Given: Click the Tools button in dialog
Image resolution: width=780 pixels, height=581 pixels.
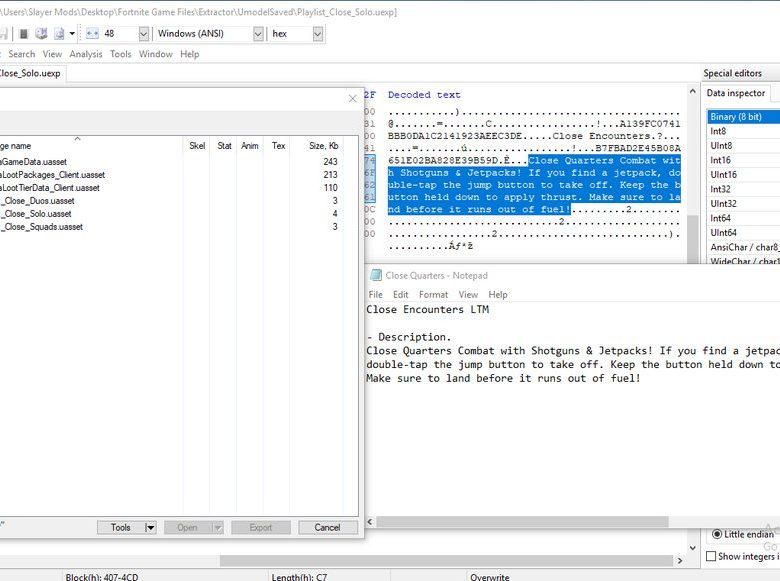Looking at the screenshot, I should 121,527.
